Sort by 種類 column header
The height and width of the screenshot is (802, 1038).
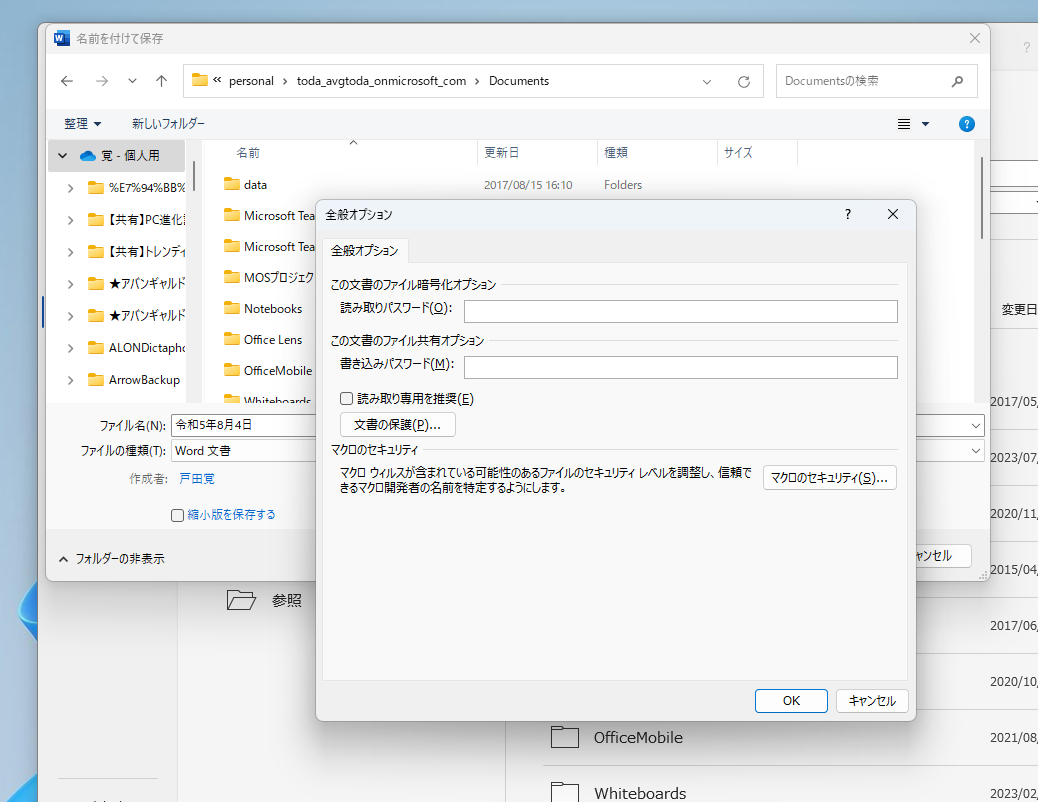pyautogui.click(x=616, y=153)
